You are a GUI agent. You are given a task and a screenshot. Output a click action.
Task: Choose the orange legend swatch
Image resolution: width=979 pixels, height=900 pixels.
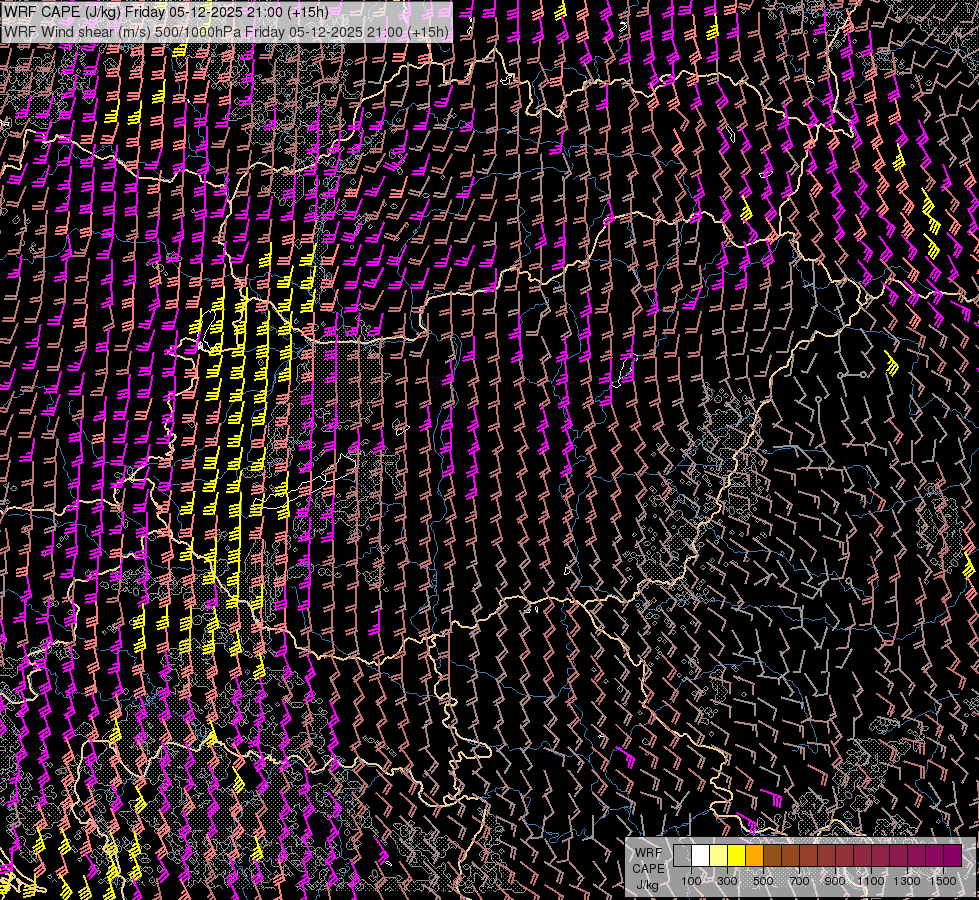click(754, 855)
